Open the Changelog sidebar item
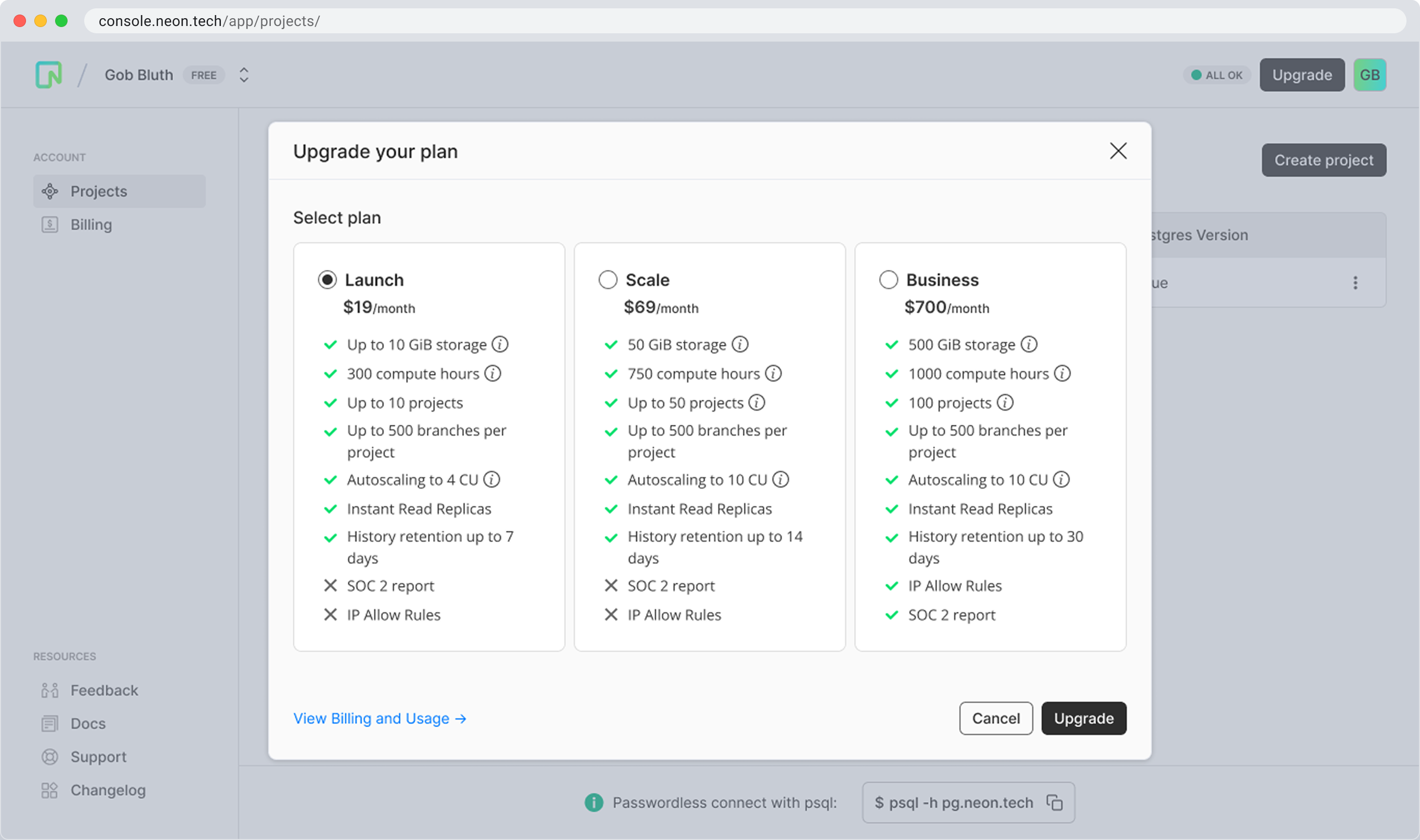 point(108,790)
